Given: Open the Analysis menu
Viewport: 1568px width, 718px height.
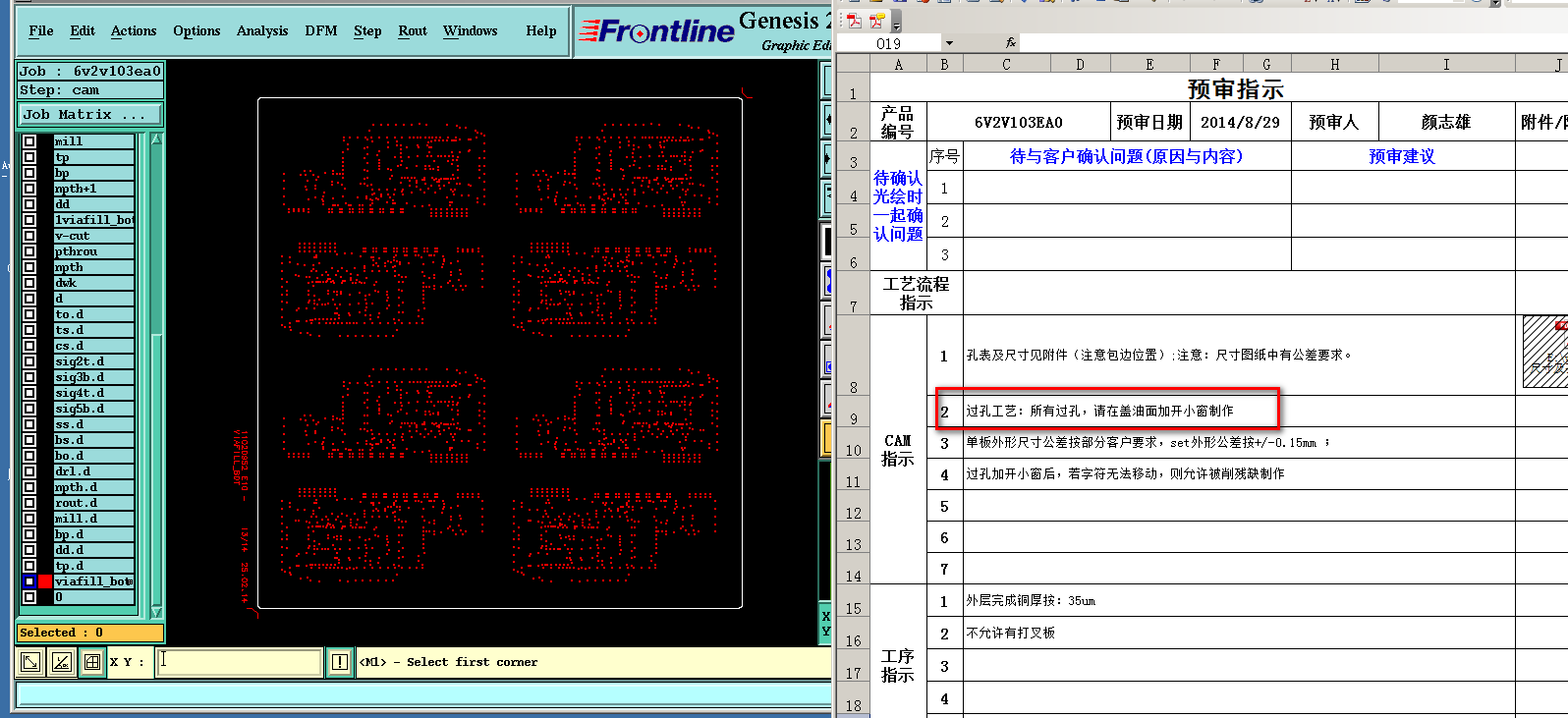Looking at the screenshot, I should tap(262, 31).
